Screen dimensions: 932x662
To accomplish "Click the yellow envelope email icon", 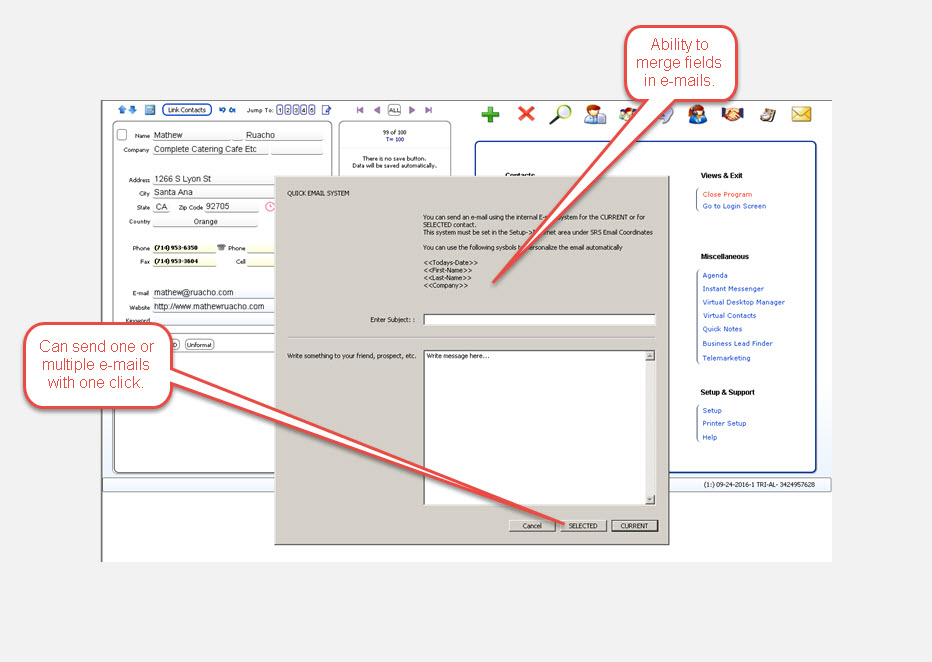I will coord(801,114).
